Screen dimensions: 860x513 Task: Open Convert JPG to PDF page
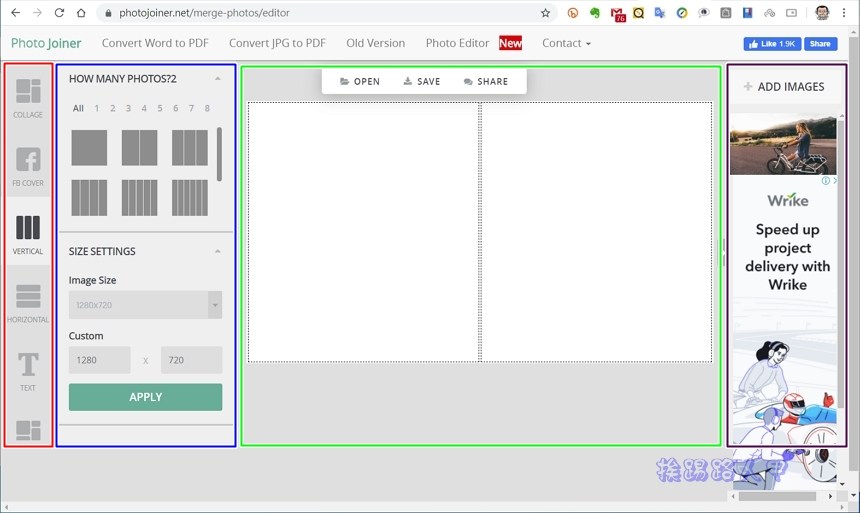point(277,43)
